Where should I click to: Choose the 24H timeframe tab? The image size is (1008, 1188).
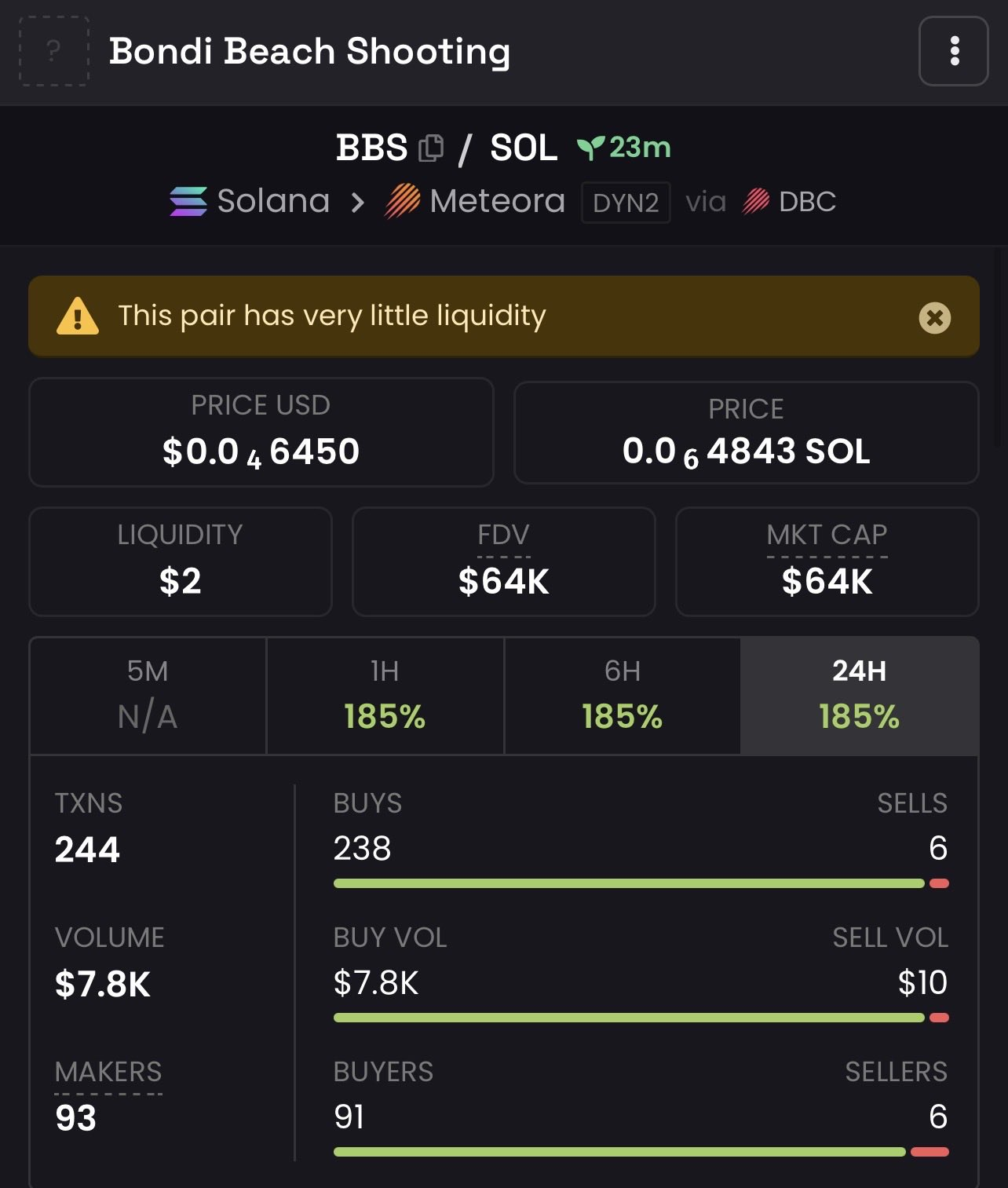pyautogui.click(x=859, y=696)
